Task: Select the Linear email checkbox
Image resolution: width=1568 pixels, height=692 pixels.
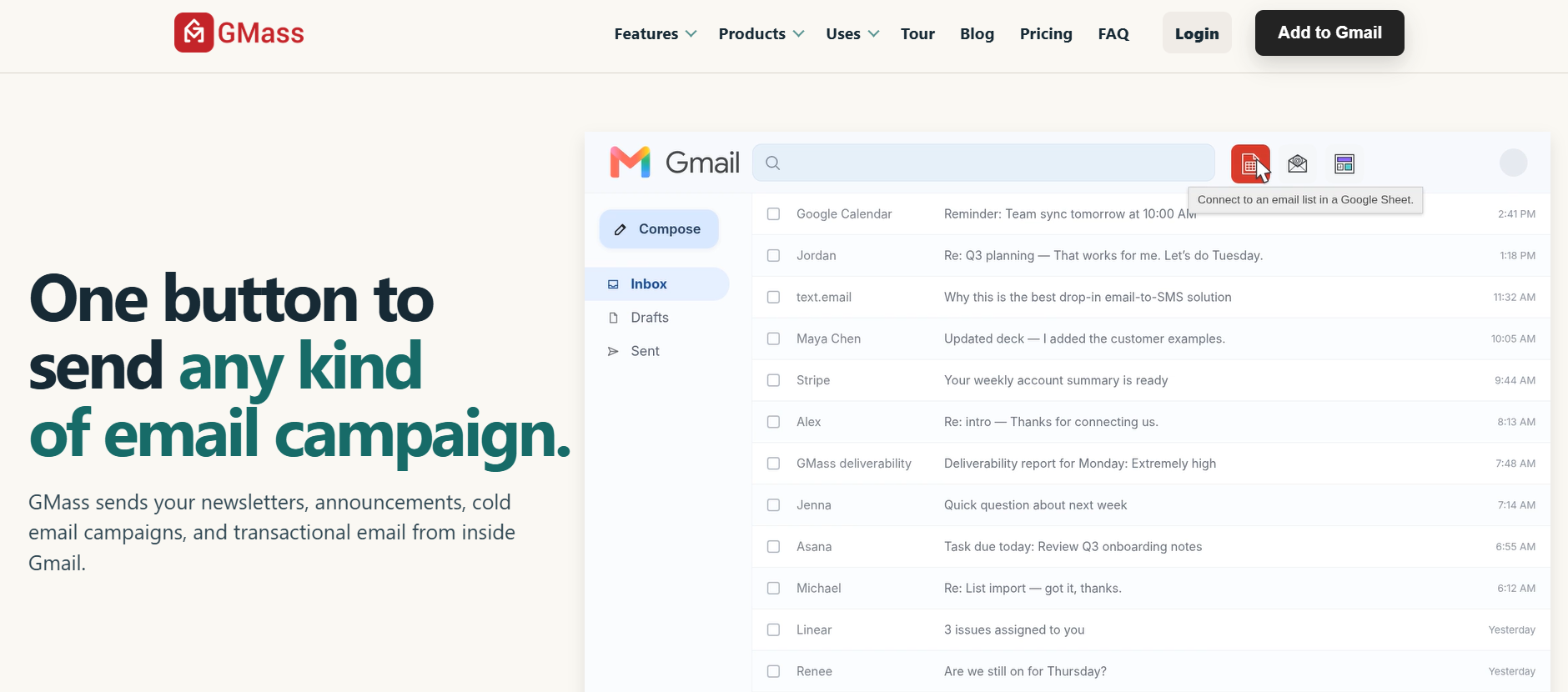Action: (x=773, y=630)
